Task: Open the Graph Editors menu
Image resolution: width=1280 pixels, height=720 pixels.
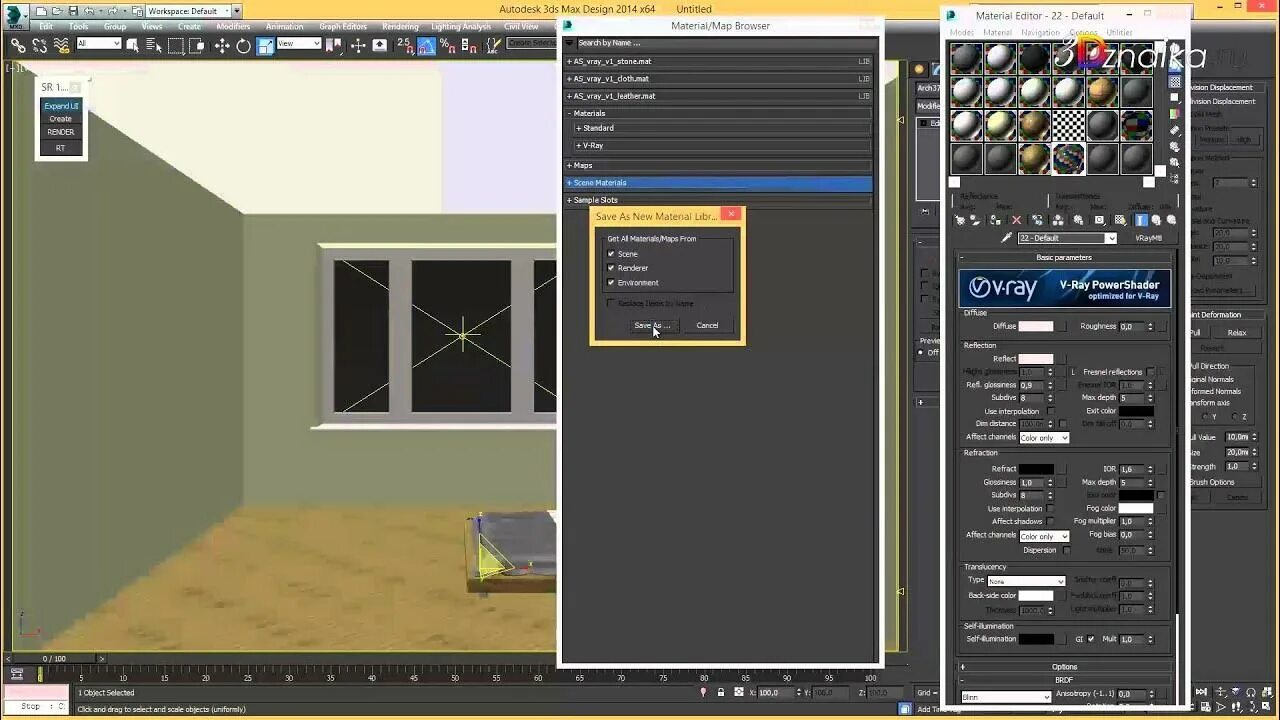Action: point(343,27)
